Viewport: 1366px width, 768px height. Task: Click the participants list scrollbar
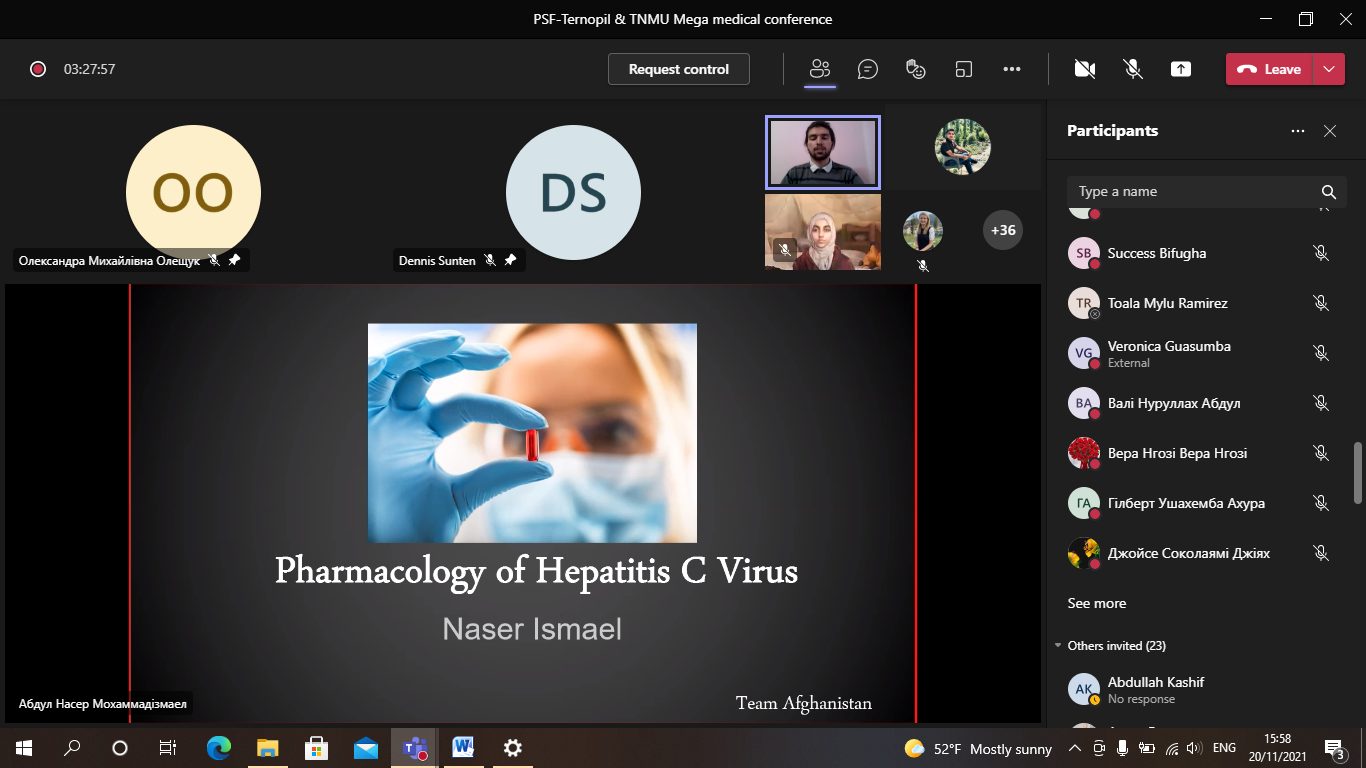(1357, 473)
